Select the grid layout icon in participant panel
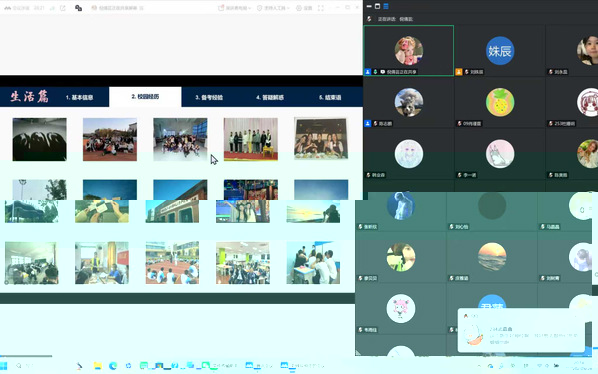Image resolution: width=598 pixels, height=374 pixels. [x=386, y=6]
